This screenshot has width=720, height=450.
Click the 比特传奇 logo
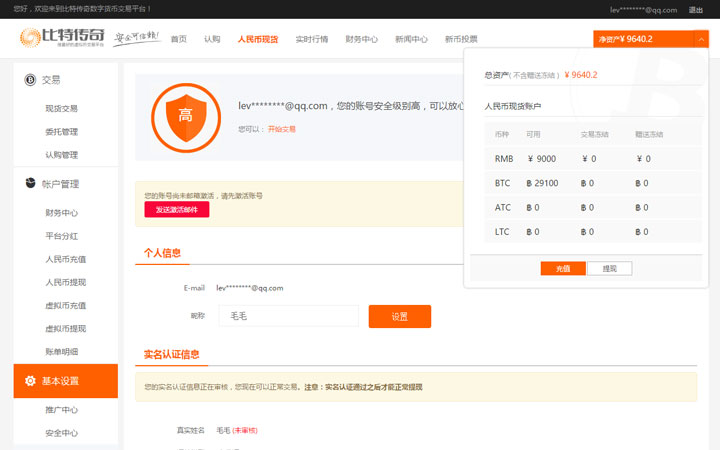pos(62,37)
